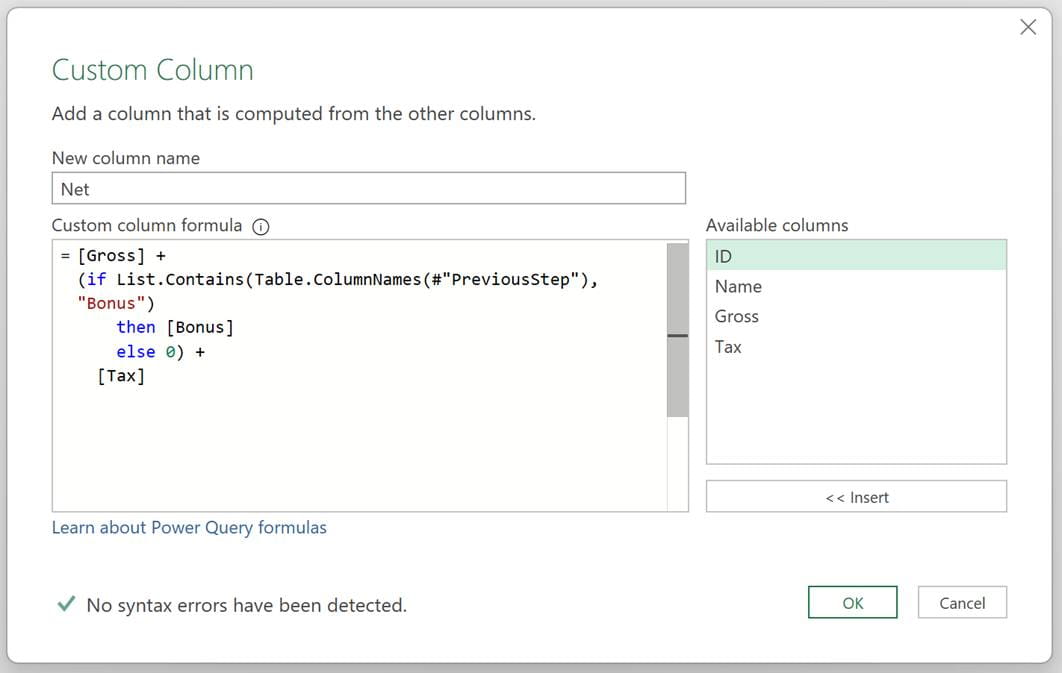The image size is (1062, 673).
Task: Click the [Tax] token in formula
Action: tap(121, 376)
